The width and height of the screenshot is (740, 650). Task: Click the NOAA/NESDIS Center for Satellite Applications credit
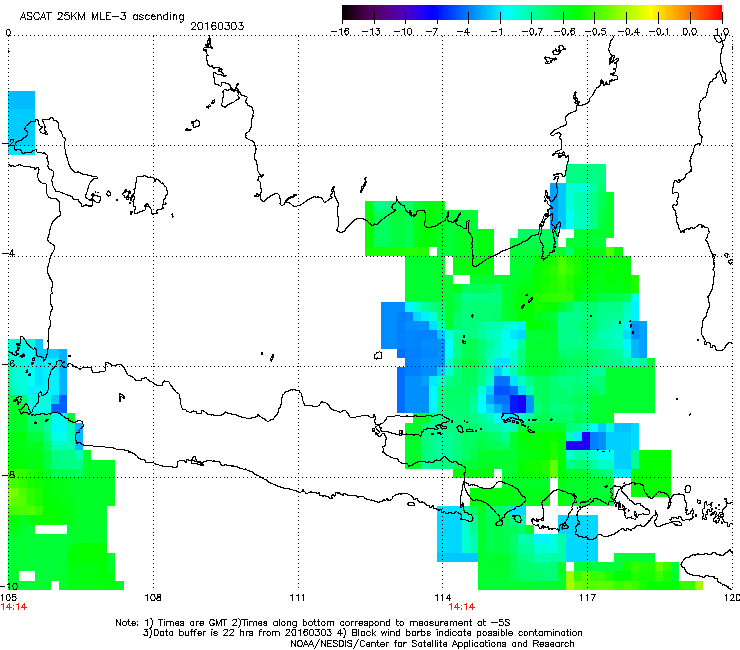pyautogui.click(x=432, y=644)
